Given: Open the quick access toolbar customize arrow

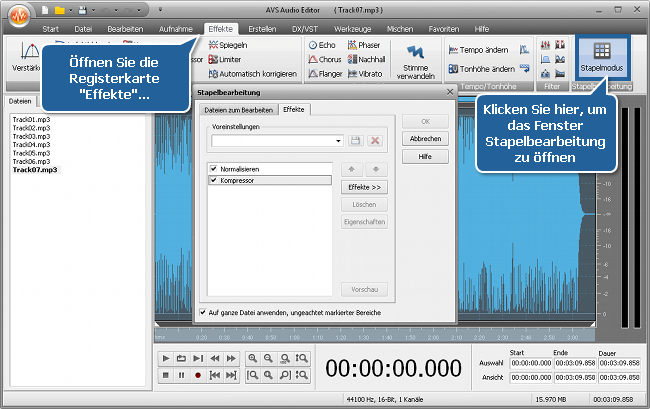Looking at the screenshot, I should pos(160,10).
